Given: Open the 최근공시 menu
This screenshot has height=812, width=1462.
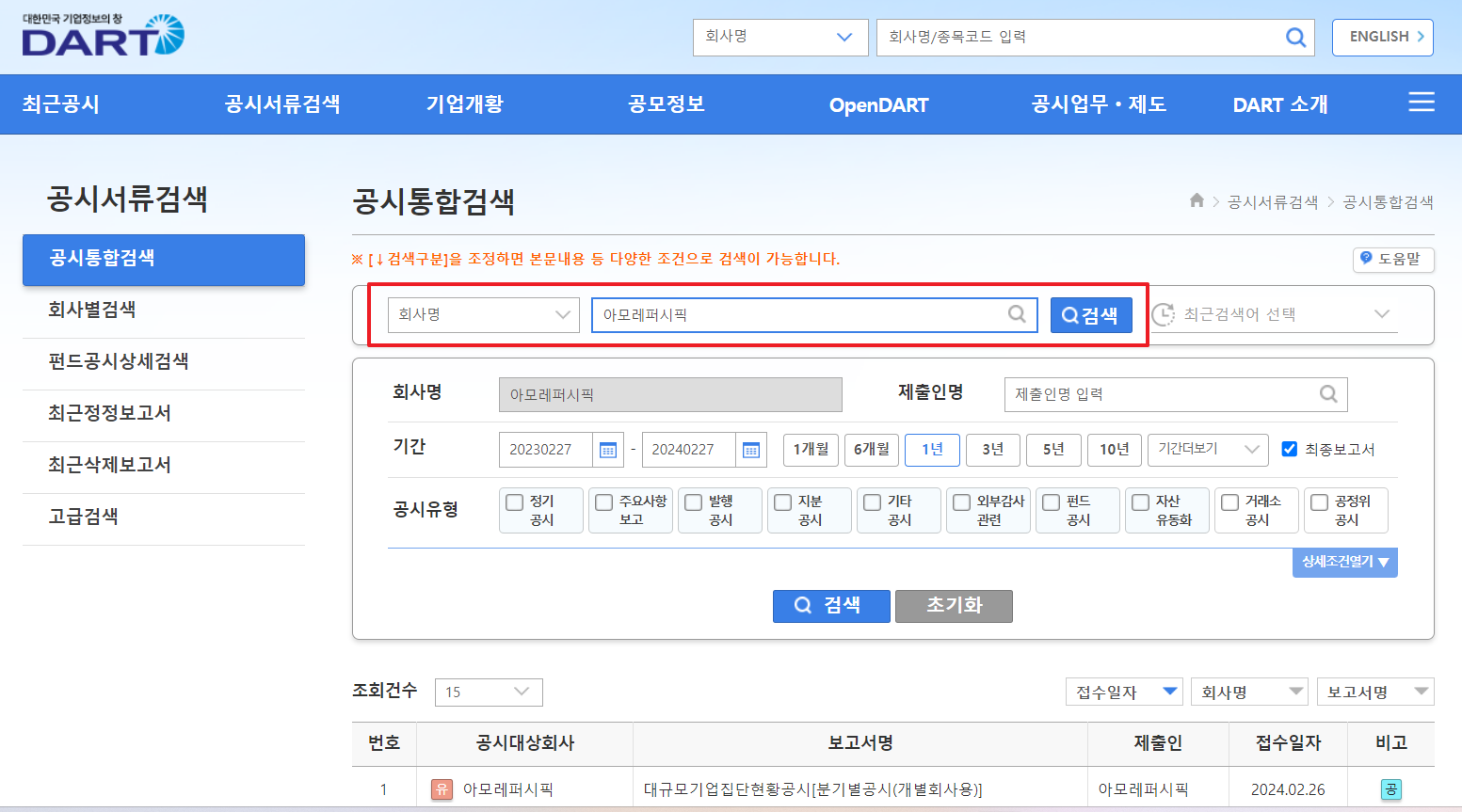Looking at the screenshot, I should click(61, 104).
